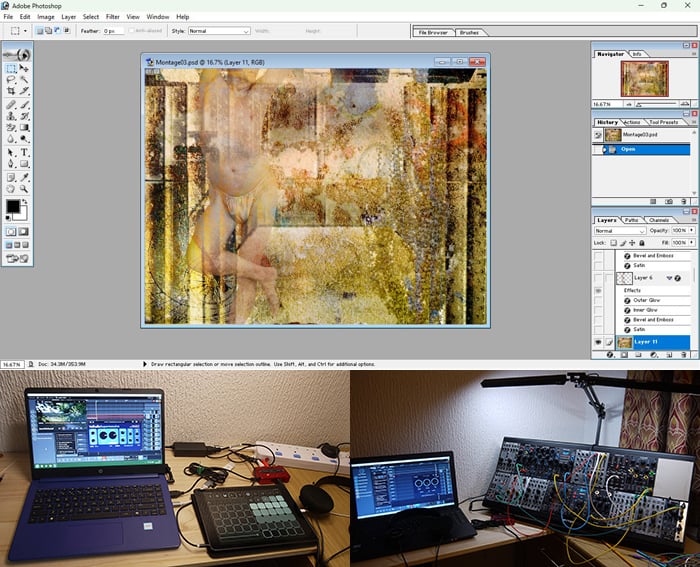Choose Add to selection mode
Screen dimensions: 700x567
pyautogui.click(x=48, y=31)
